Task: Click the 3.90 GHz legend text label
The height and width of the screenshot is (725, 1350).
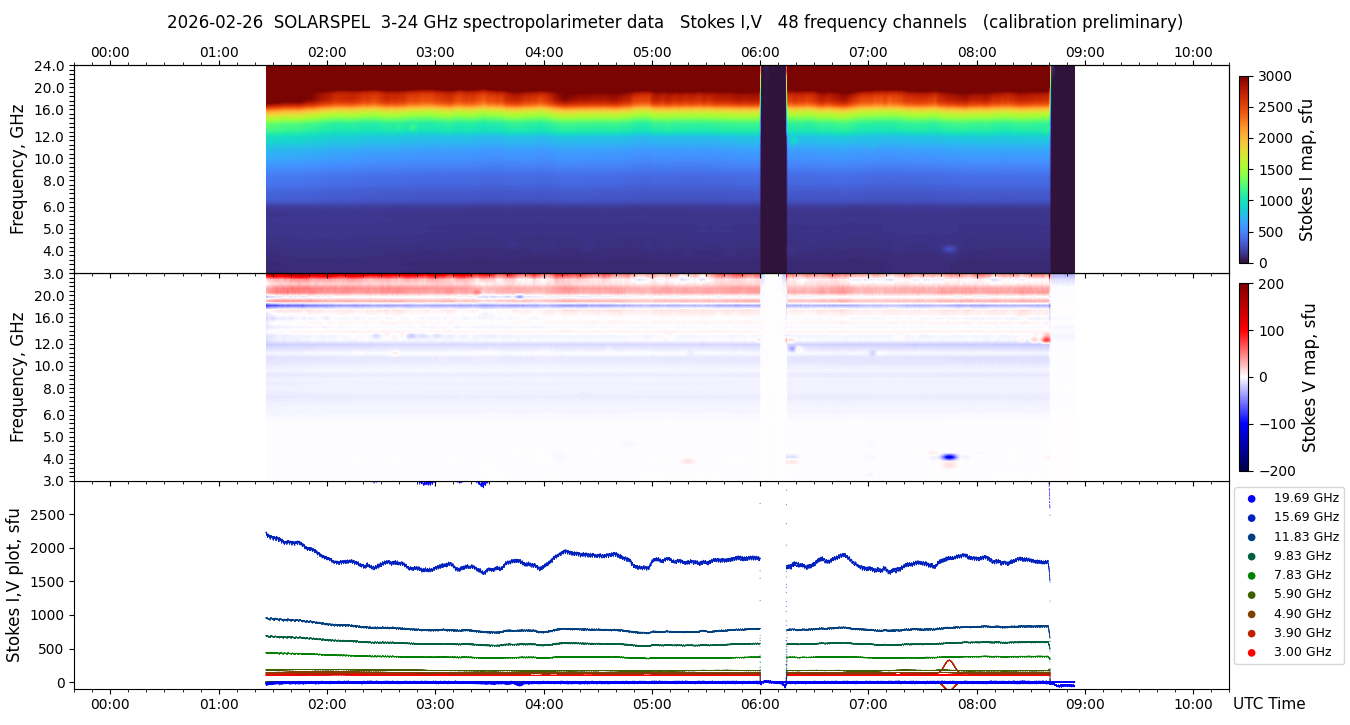Action: 1305,633
